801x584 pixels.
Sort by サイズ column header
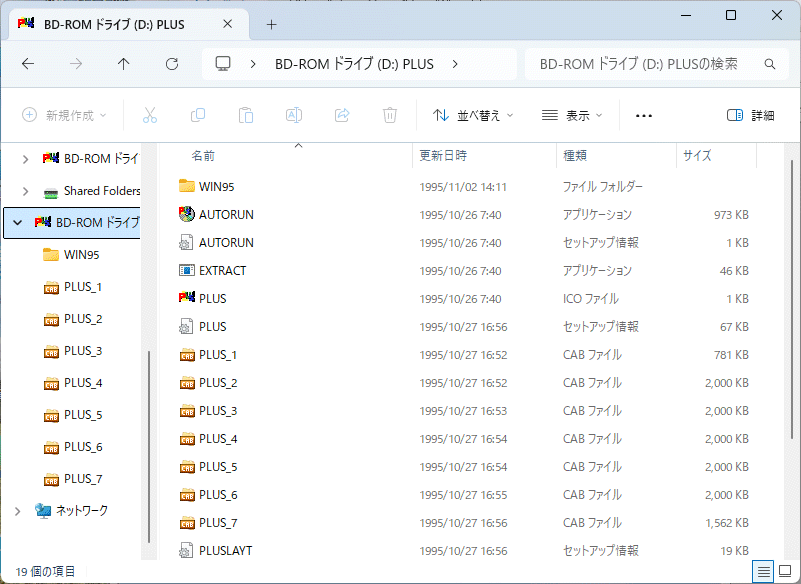[697, 155]
